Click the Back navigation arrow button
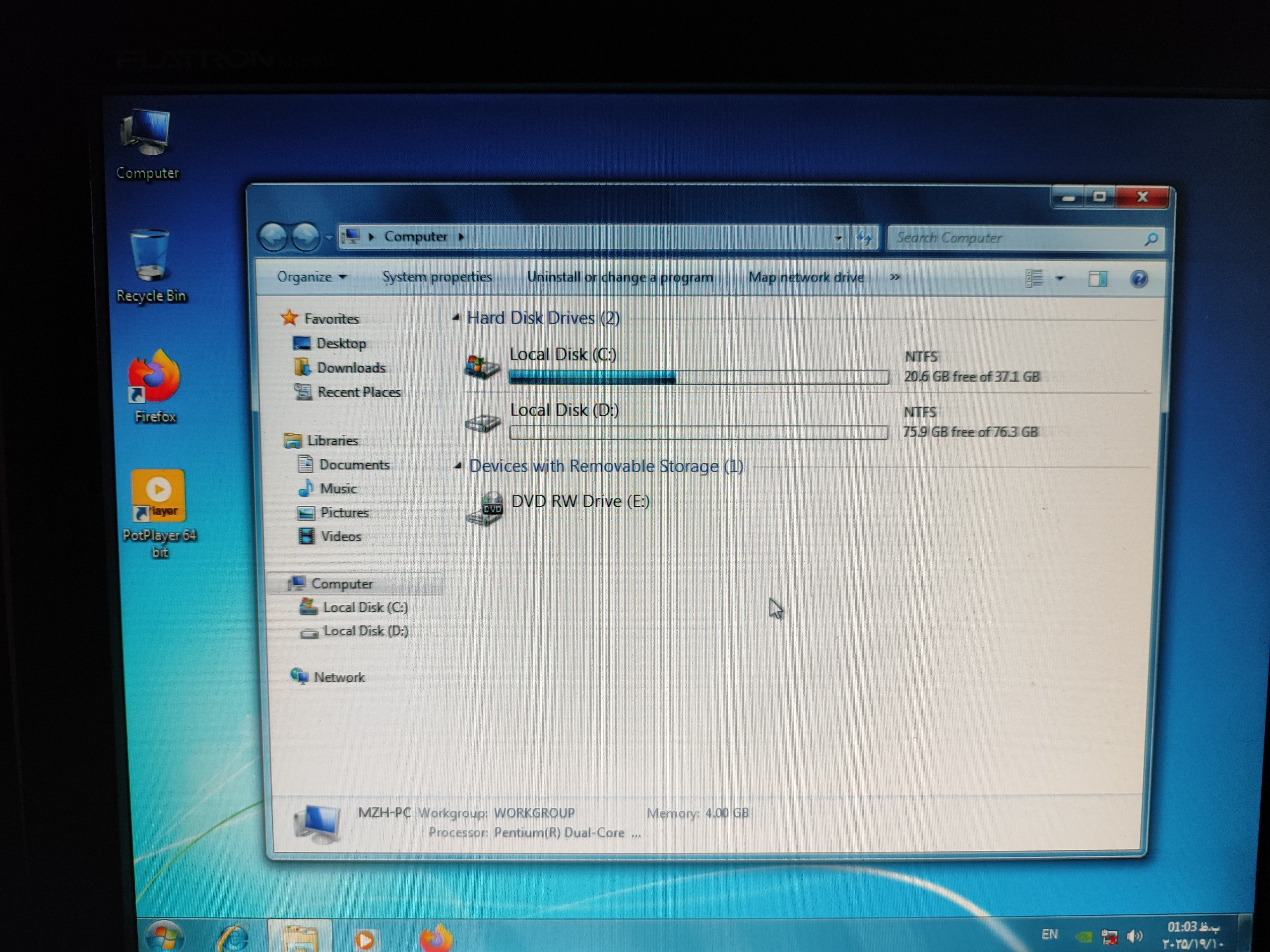Viewport: 1270px width, 952px height. pos(273,237)
